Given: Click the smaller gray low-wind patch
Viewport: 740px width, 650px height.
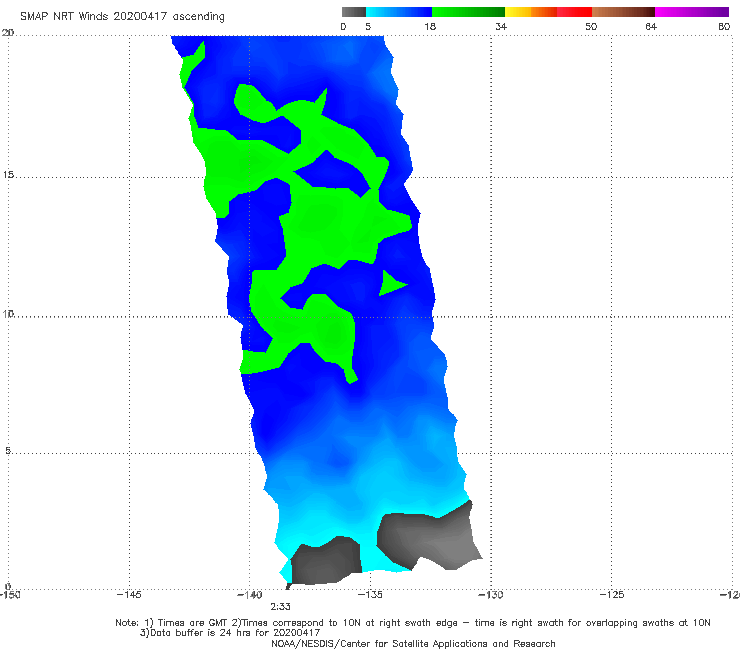Looking at the screenshot, I should point(325,561).
